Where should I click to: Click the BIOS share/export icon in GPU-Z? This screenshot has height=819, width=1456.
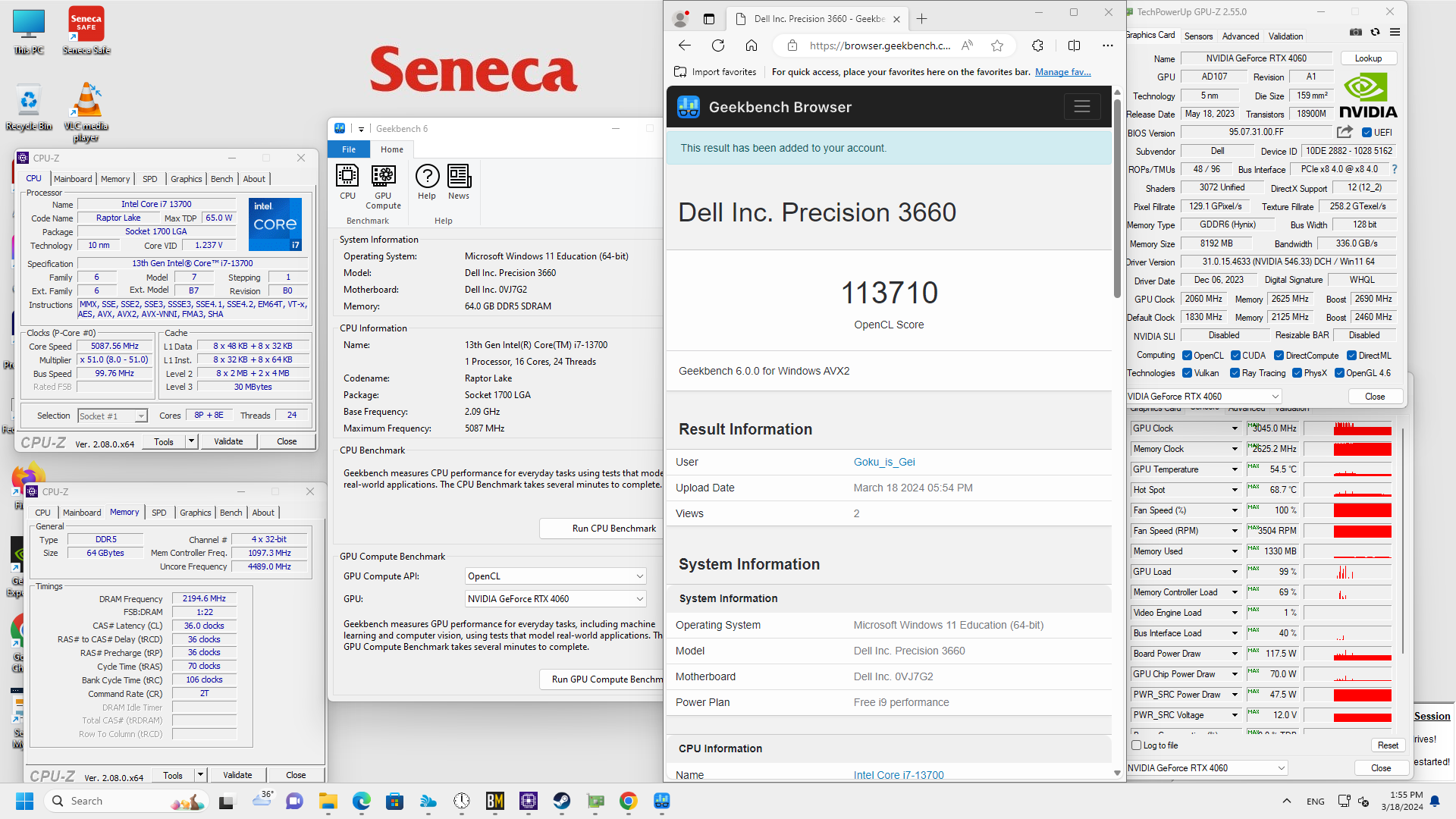(1345, 132)
